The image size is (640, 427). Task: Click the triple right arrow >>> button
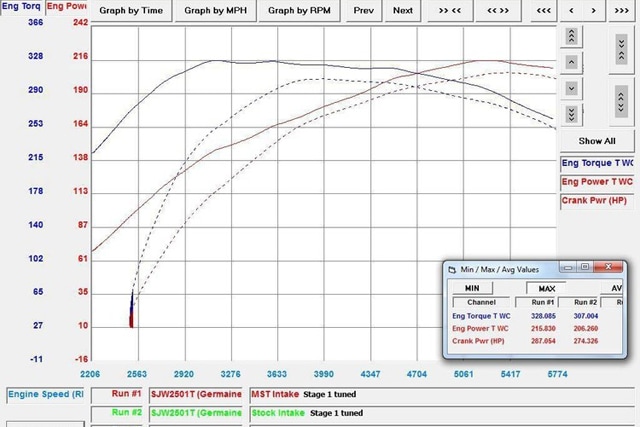pos(622,10)
